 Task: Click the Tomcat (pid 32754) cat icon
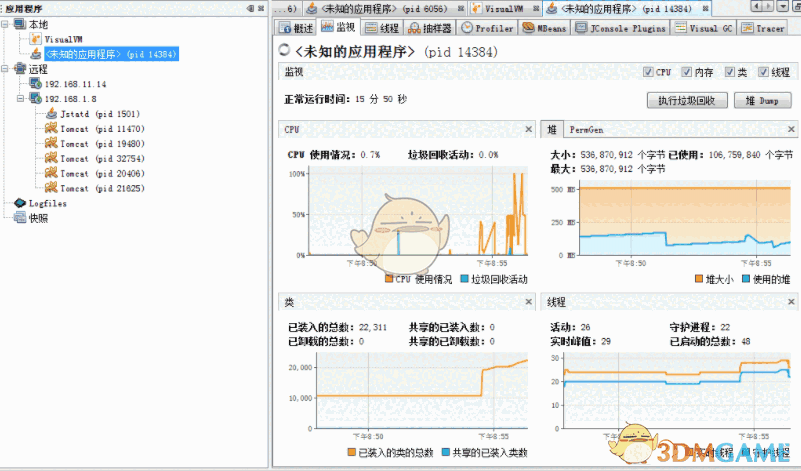coord(51,158)
